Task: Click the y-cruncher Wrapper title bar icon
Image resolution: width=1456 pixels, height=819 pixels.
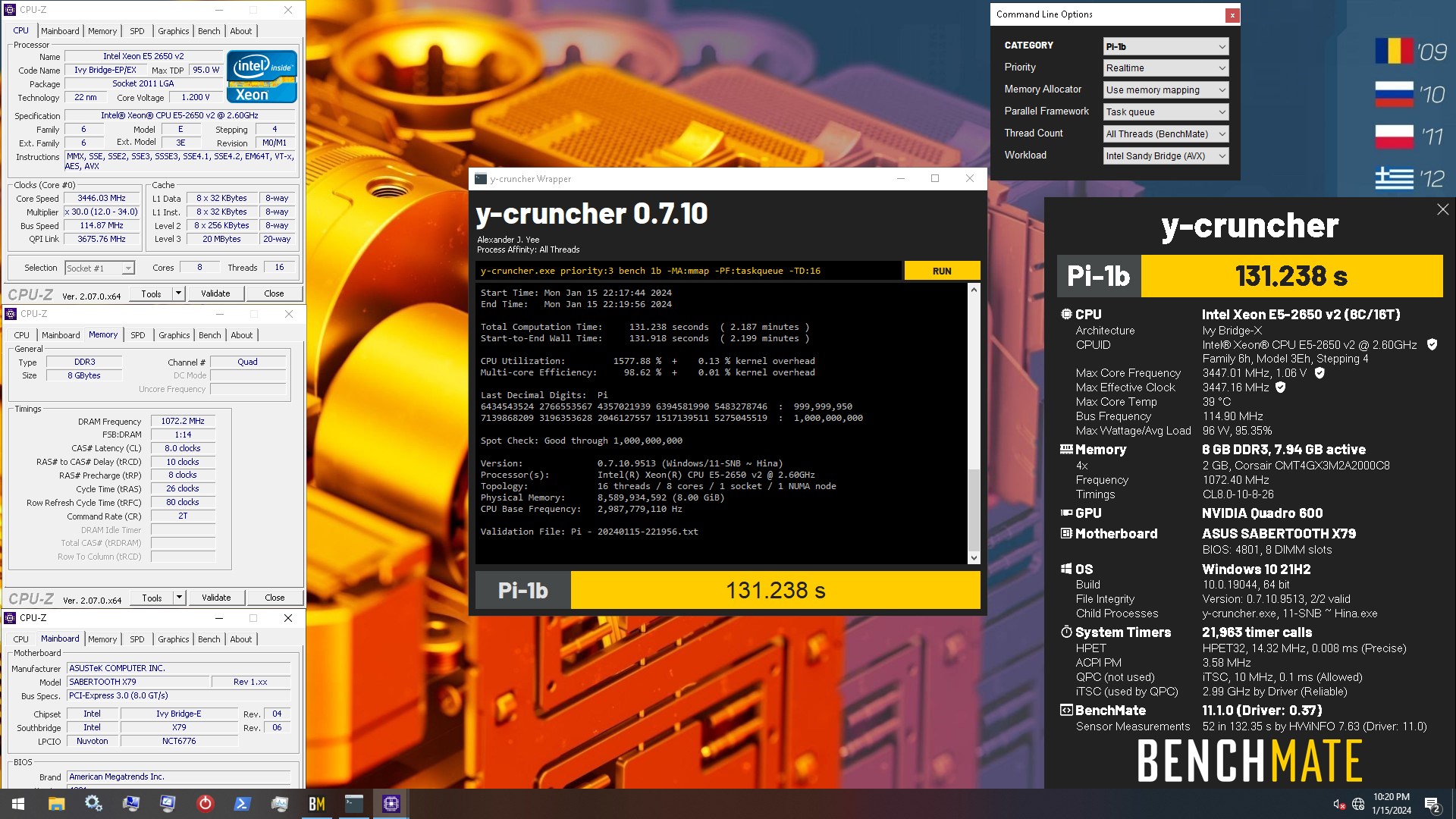Action: click(x=481, y=179)
